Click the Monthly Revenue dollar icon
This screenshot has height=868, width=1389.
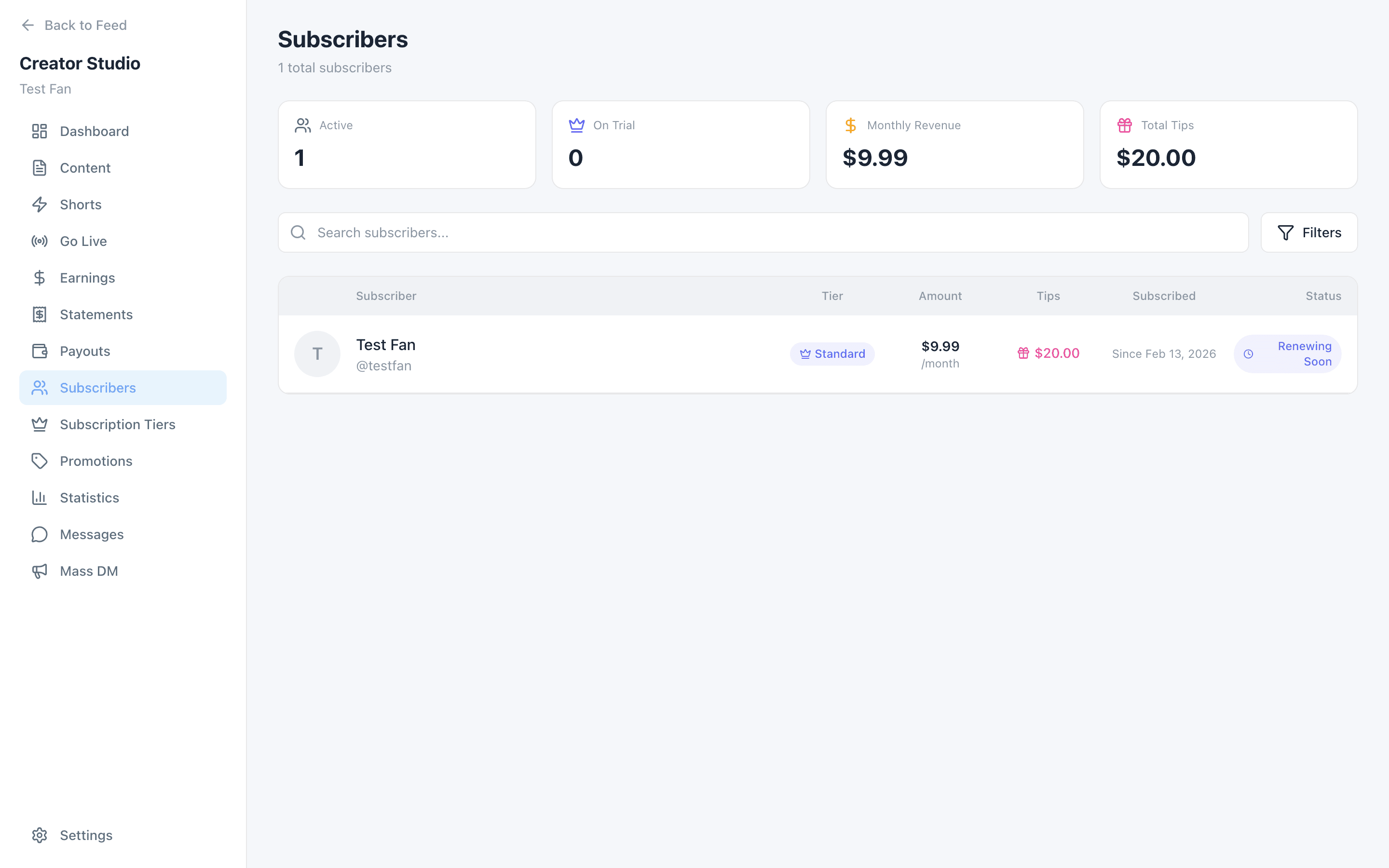(850, 125)
